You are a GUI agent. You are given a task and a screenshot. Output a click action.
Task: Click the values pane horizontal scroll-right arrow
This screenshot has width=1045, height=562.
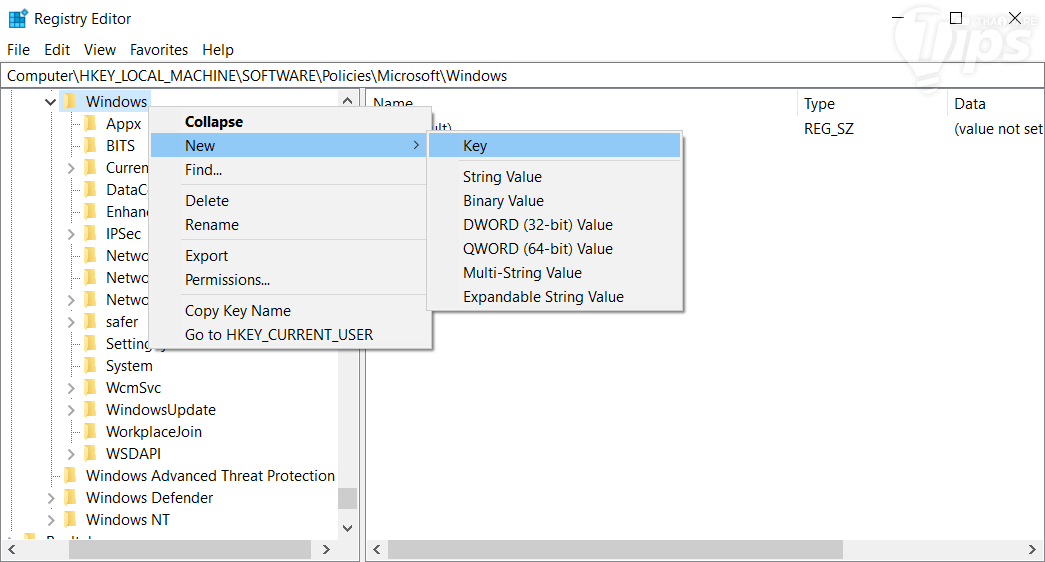point(1033,549)
